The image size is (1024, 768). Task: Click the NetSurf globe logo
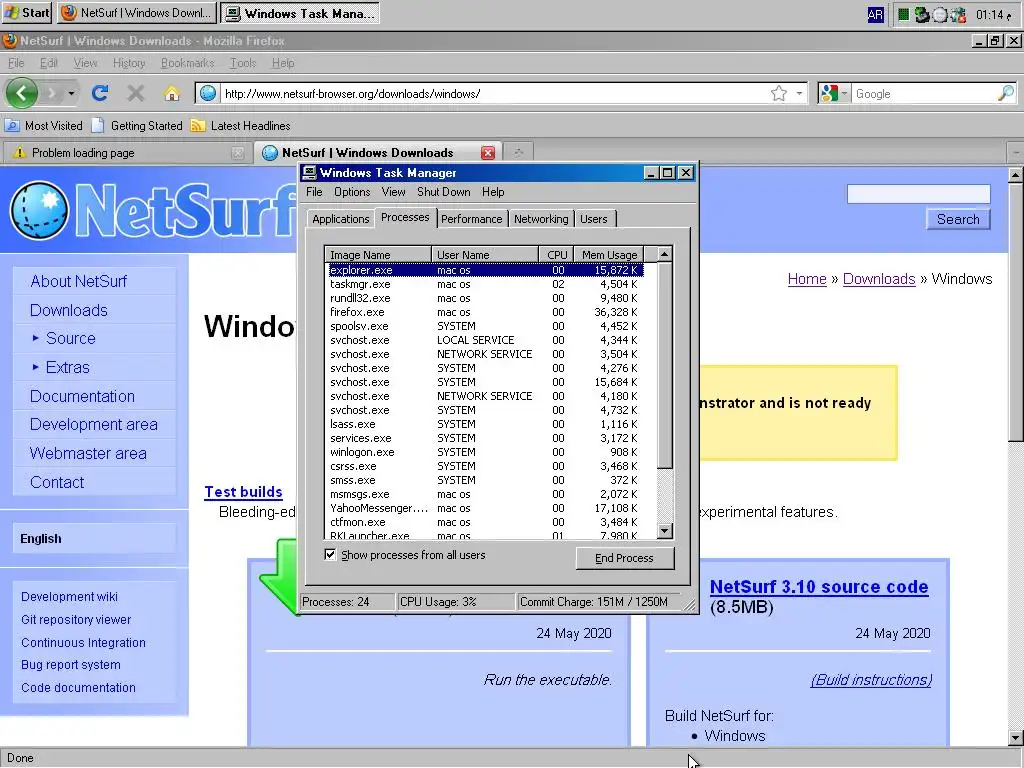click(x=39, y=210)
